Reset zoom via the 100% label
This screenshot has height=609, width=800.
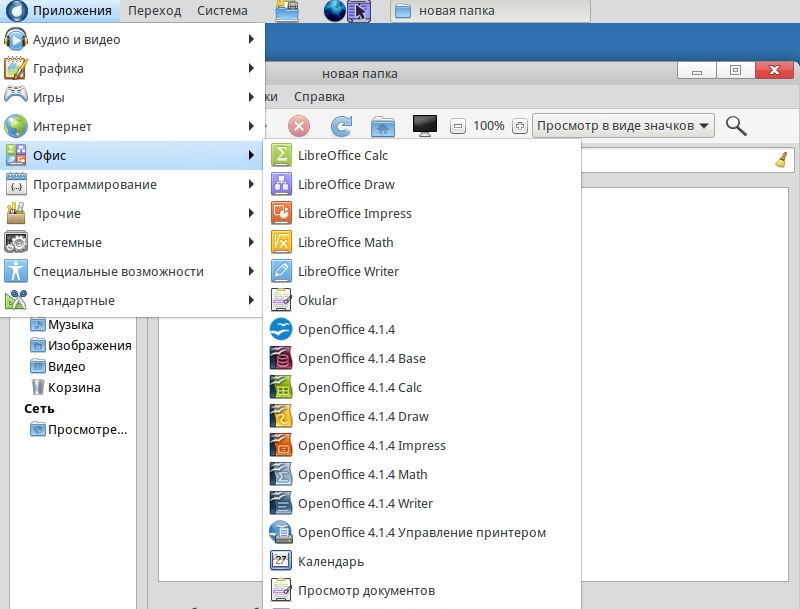click(x=488, y=126)
